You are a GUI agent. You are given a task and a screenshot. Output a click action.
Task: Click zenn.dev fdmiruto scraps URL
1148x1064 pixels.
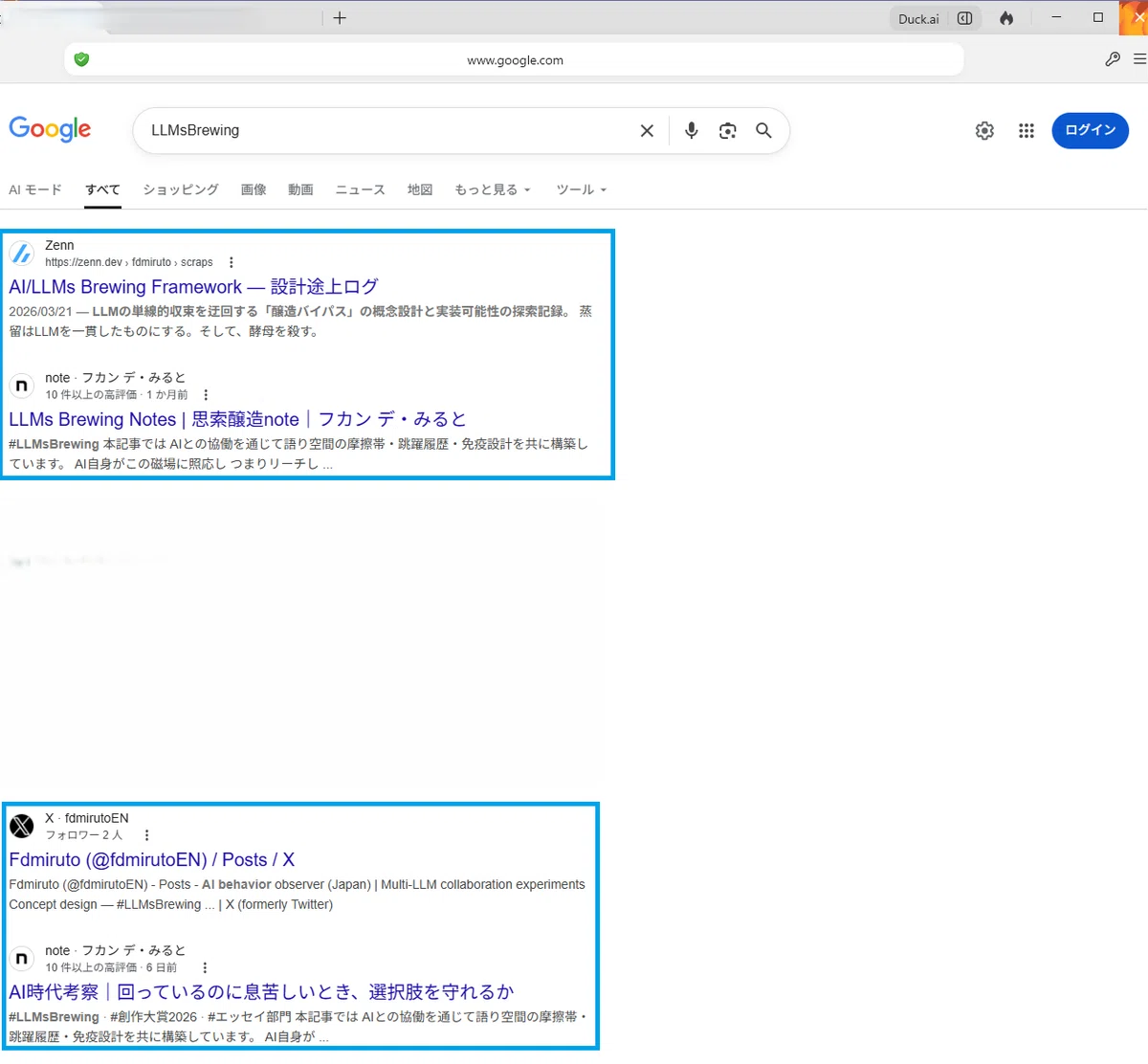point(129,262)
